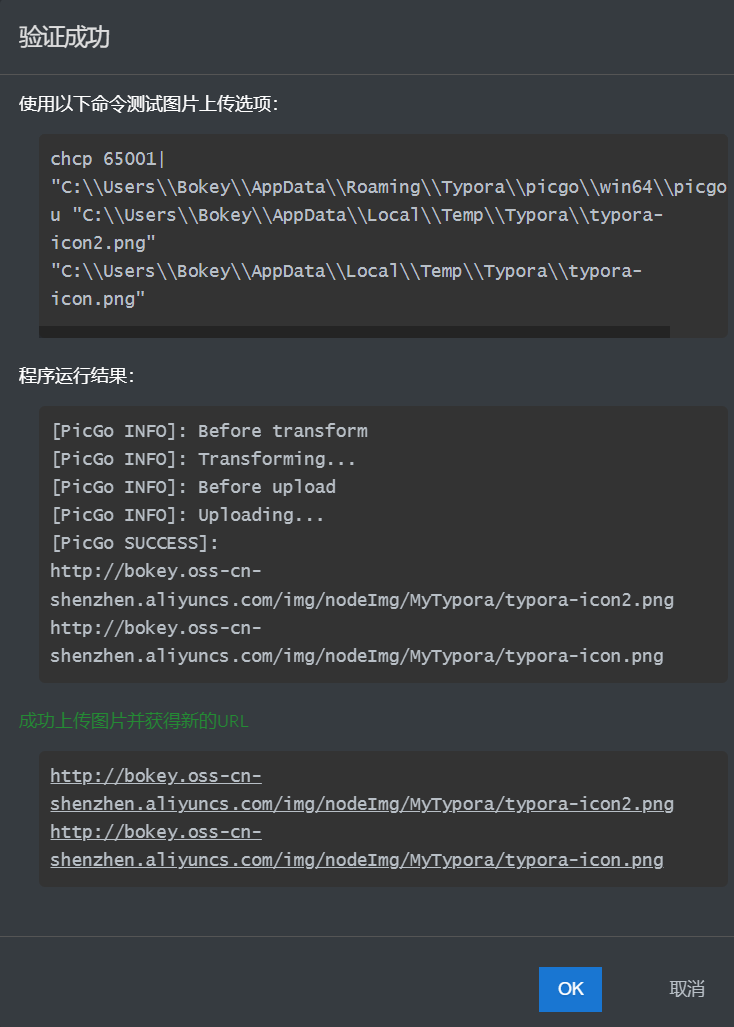Click the blue OK button
Viewport: 734px width, 1027px height.
tap(570, 989)
